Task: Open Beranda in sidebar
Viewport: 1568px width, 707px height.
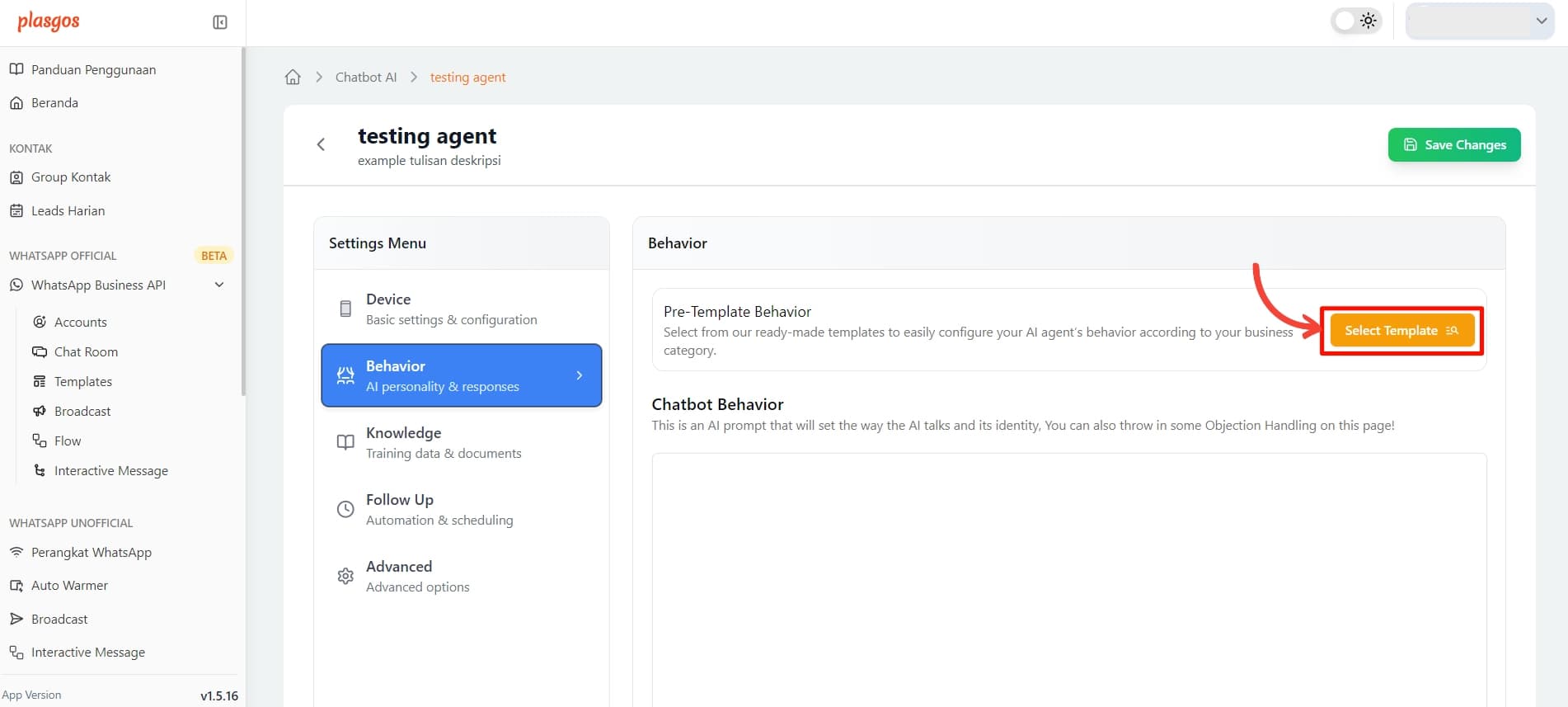Action: 54,103
